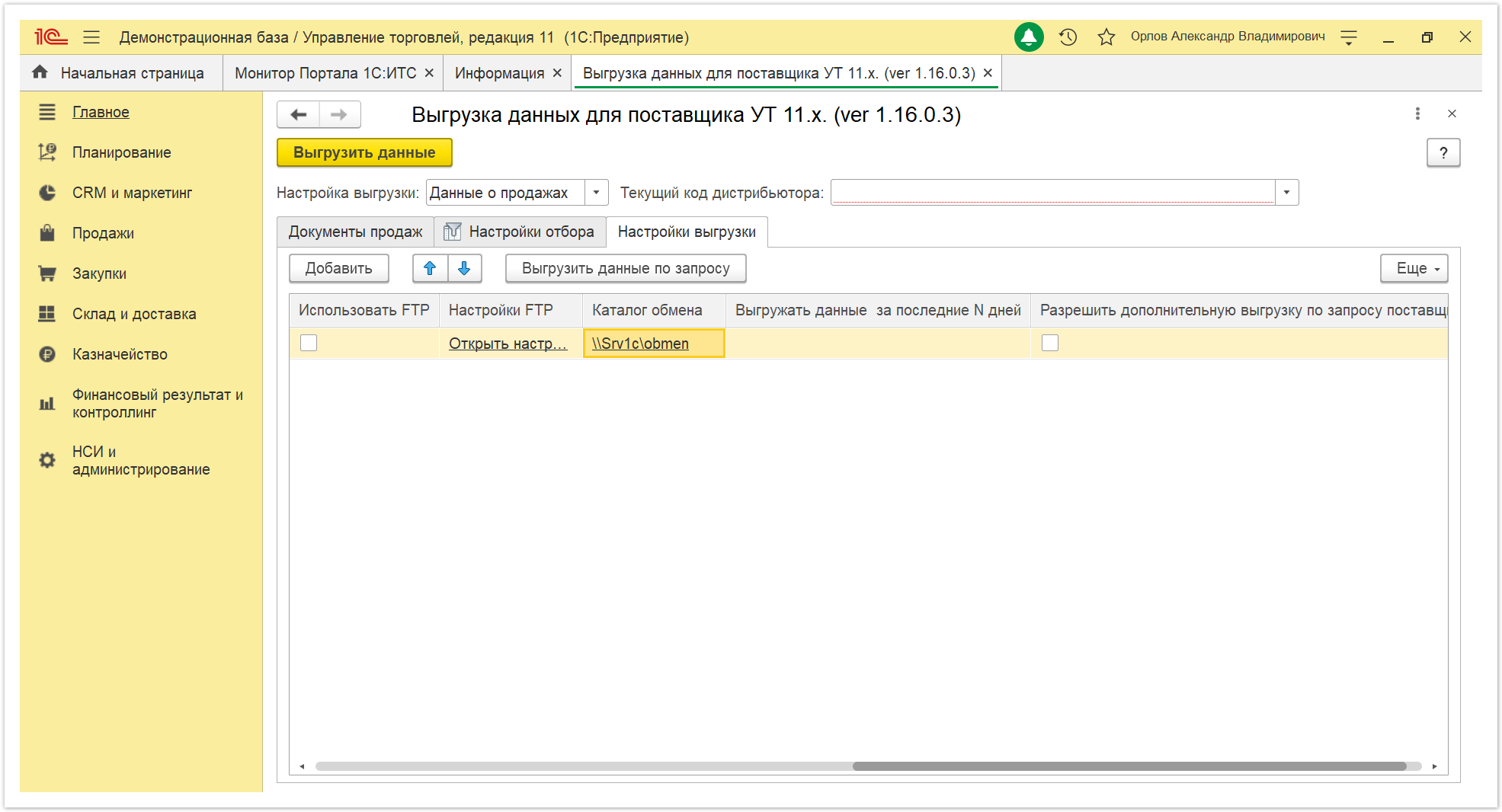
Task: Open the history clock icon
Action: [1068, 37]
